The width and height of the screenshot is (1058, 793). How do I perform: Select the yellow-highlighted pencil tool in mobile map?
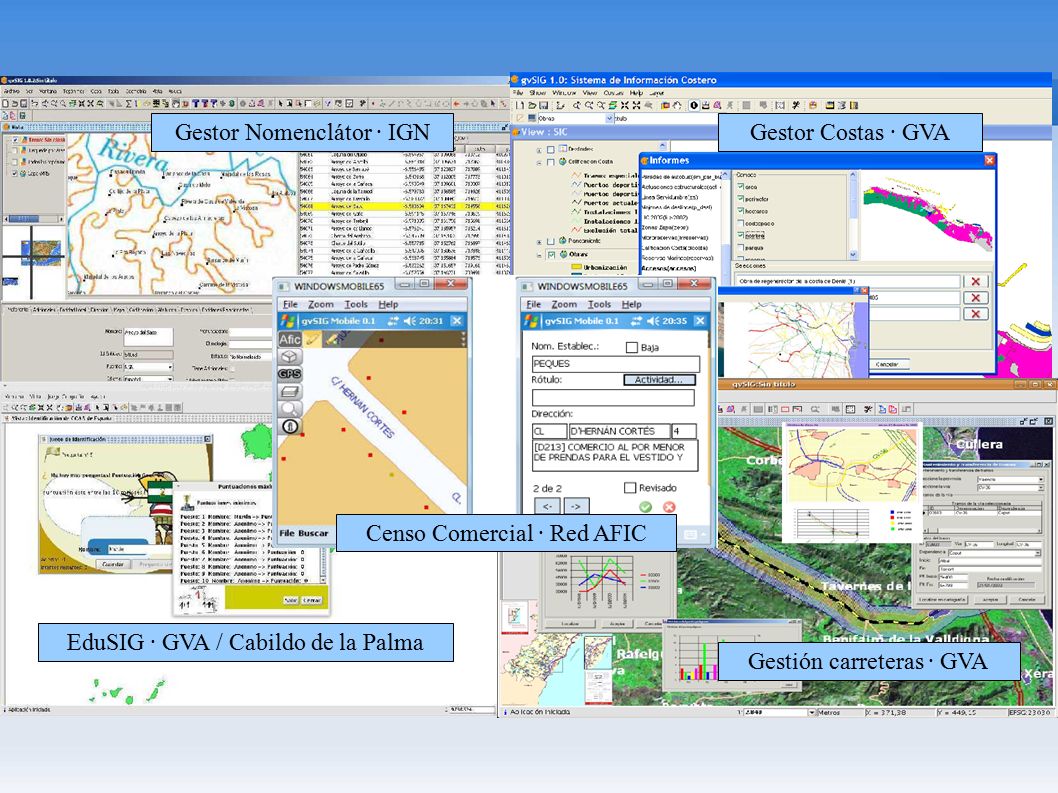tap(312, 339)
